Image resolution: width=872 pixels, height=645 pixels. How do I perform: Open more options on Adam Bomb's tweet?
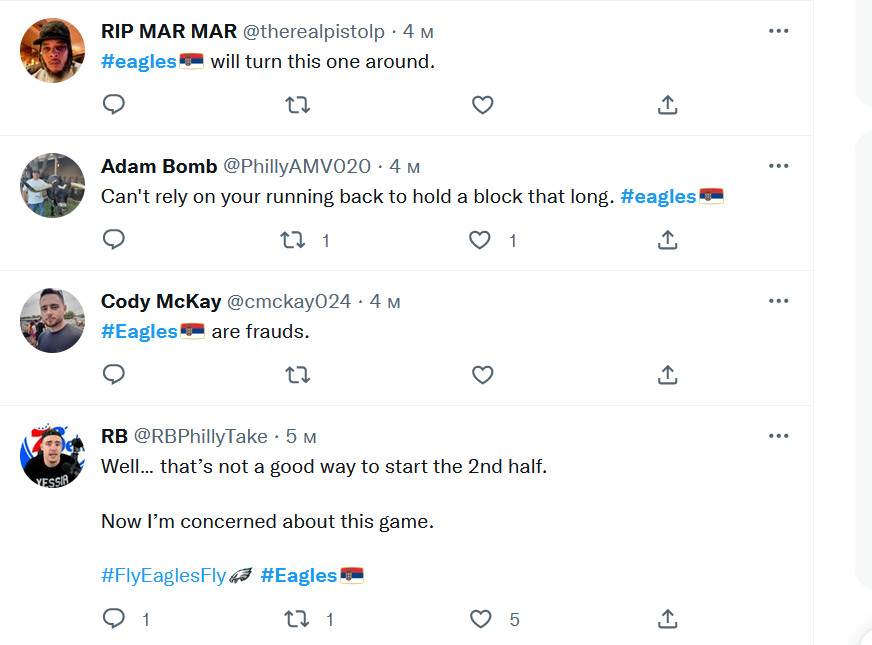[x=778, y=166]
